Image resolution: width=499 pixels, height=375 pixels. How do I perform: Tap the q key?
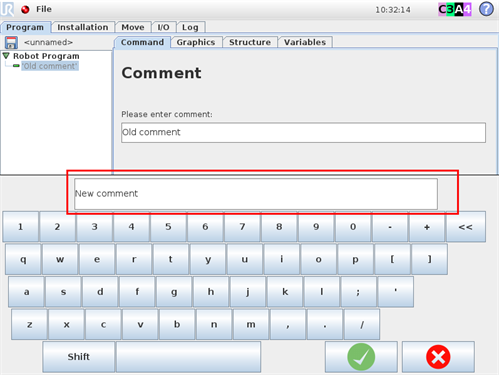pyautogui.click(x=23, y=259)
